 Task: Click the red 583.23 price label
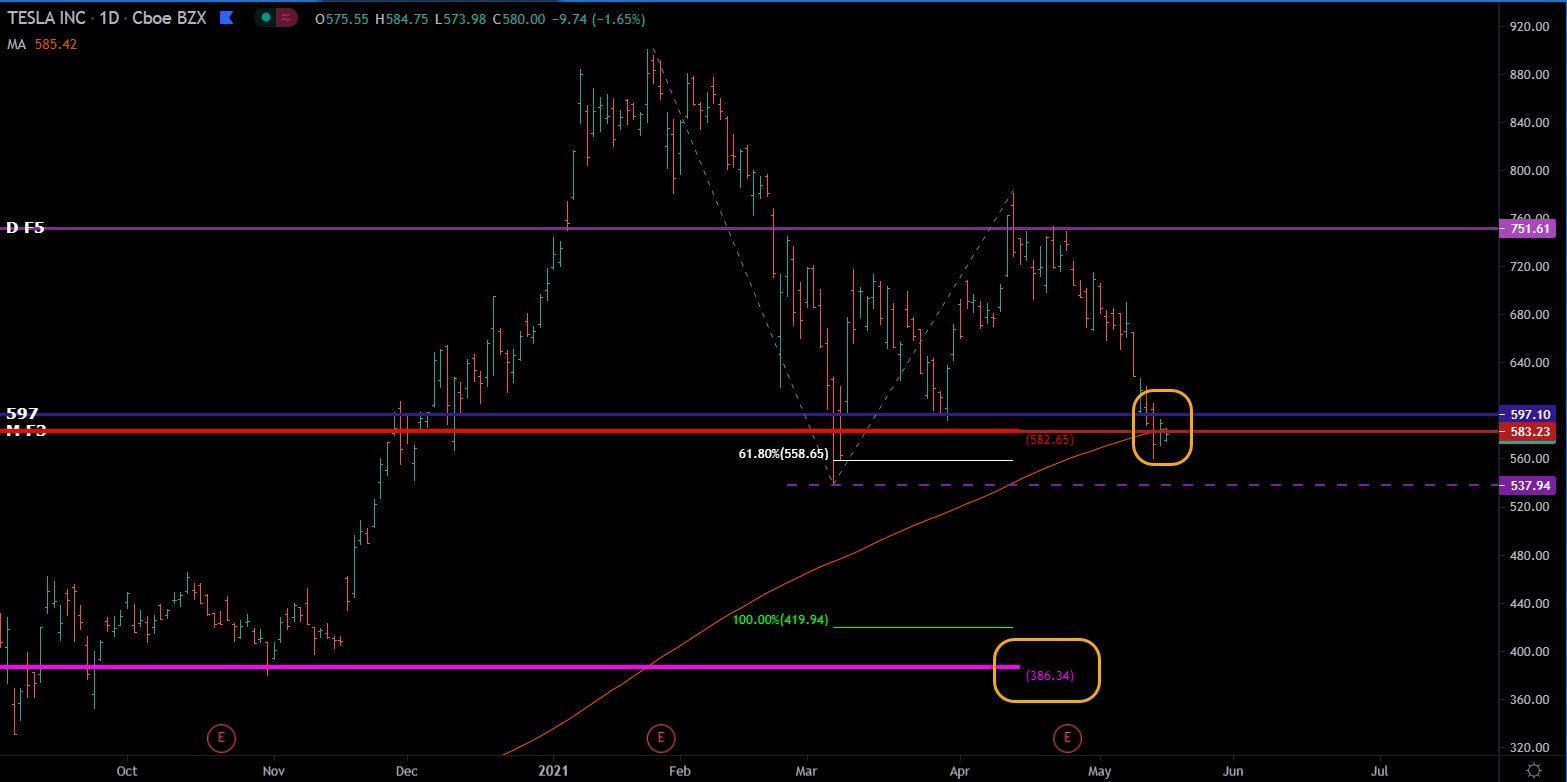[1528, 432]
